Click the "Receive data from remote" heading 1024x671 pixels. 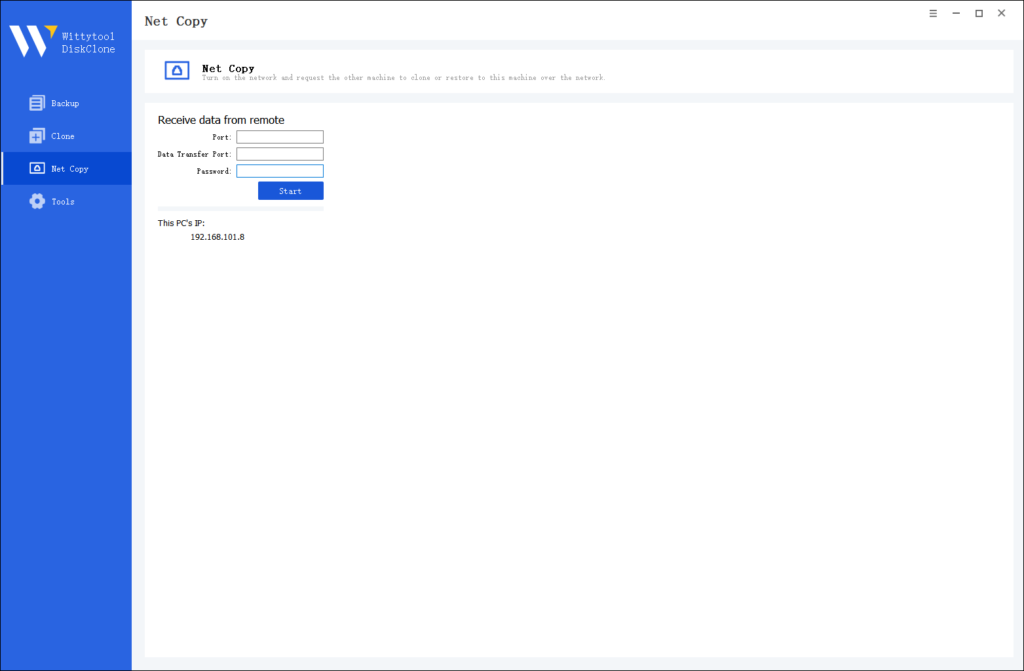pyautogui.click(x=221, y=120)
